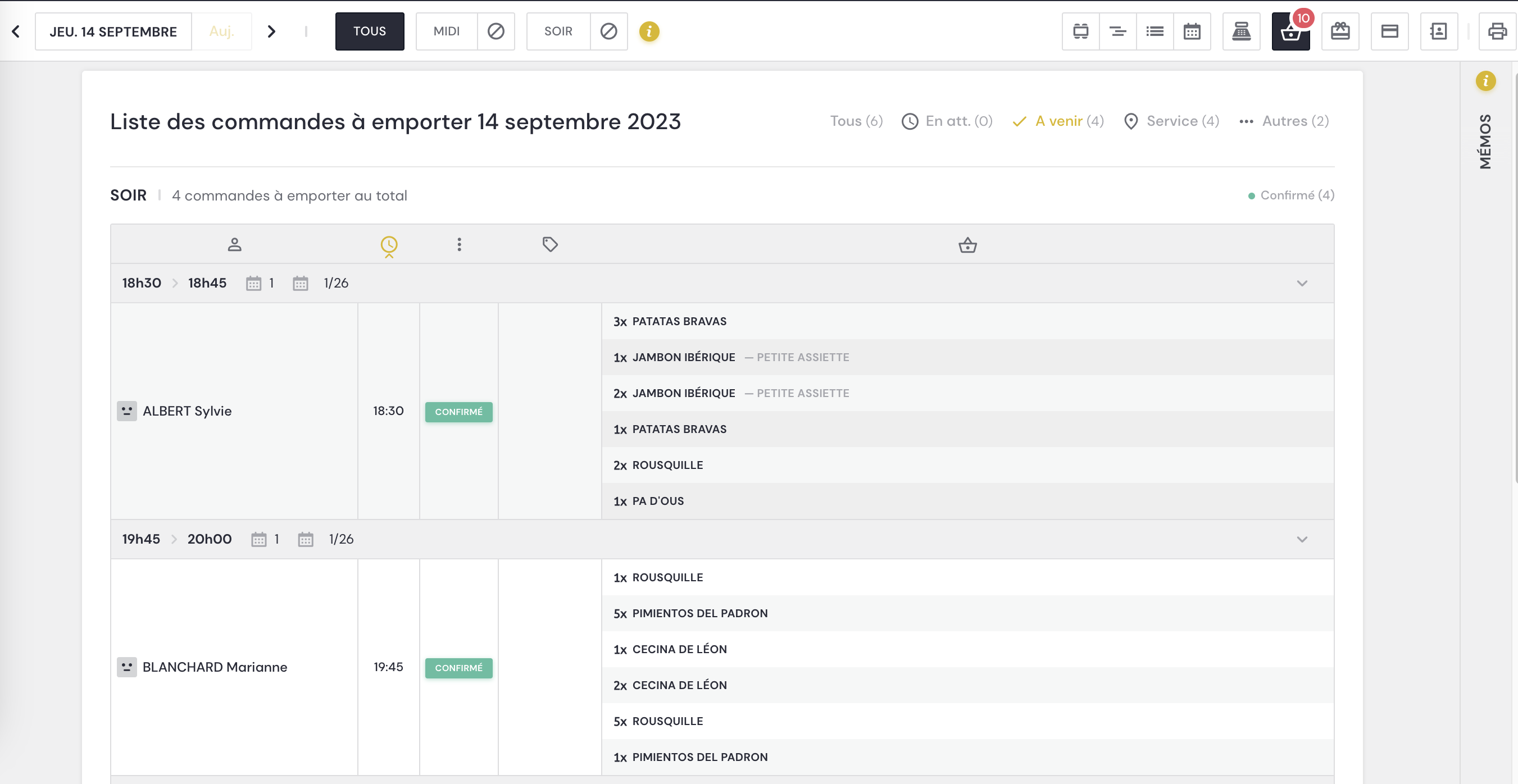Open the JEU. 14 SEPTEMBRE date selector
The width and height of the screenshot is (1518, 784).
(x=113, y=31)
